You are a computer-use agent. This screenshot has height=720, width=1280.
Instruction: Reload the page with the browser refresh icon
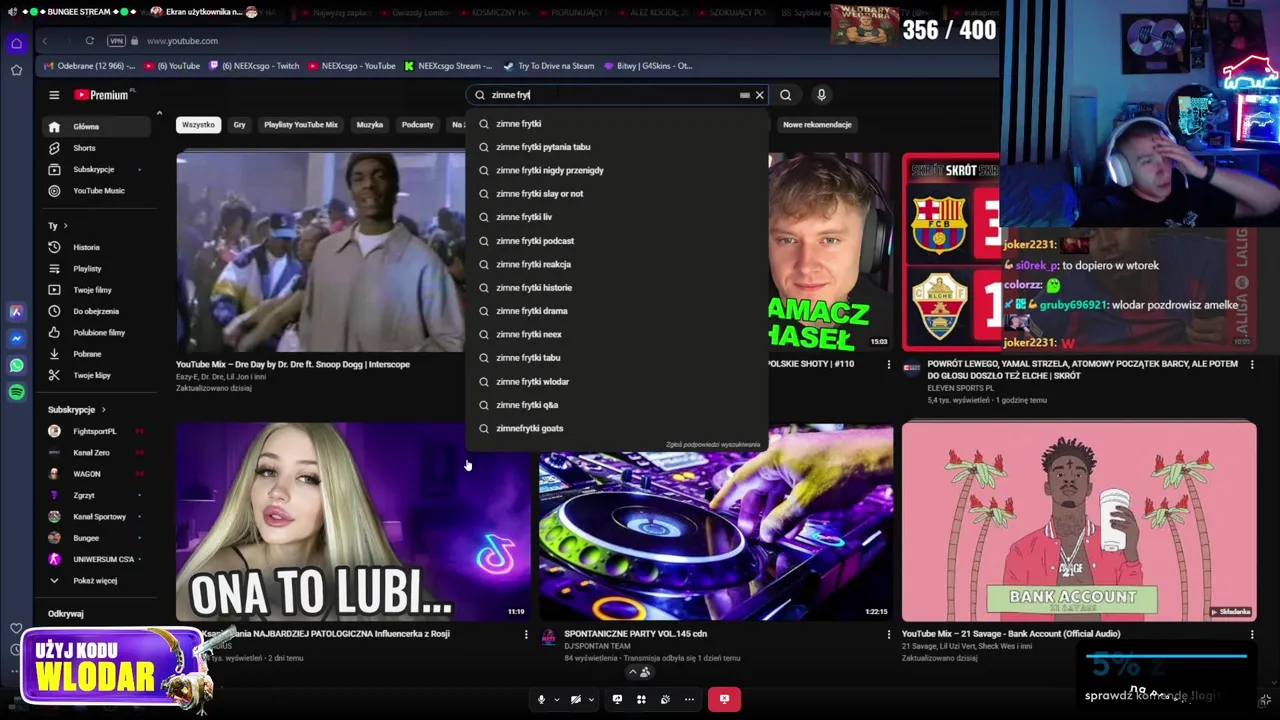[x=89, y=41]
